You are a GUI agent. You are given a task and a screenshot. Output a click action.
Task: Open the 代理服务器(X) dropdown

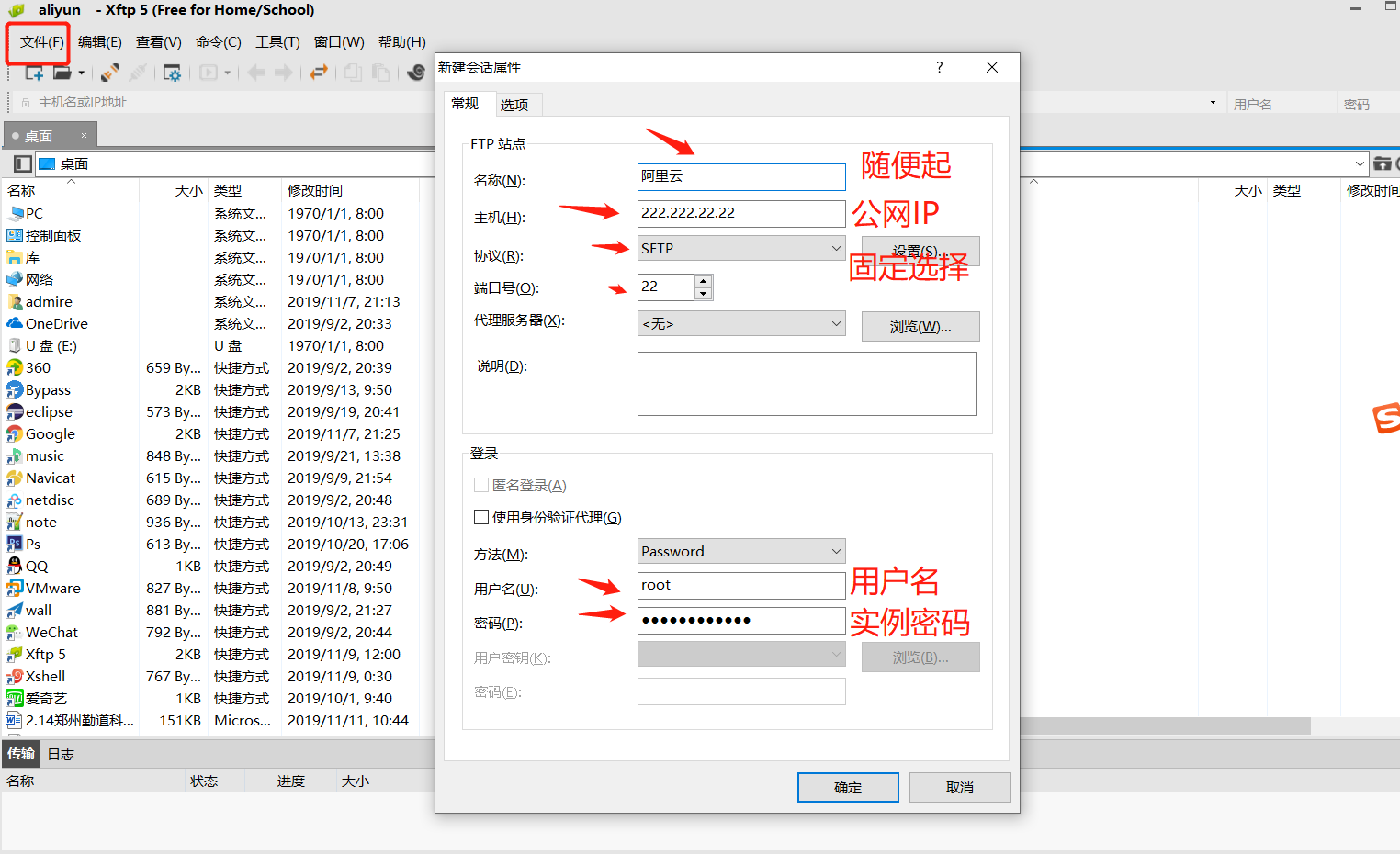pyautogui.click(x=741, y=323)
